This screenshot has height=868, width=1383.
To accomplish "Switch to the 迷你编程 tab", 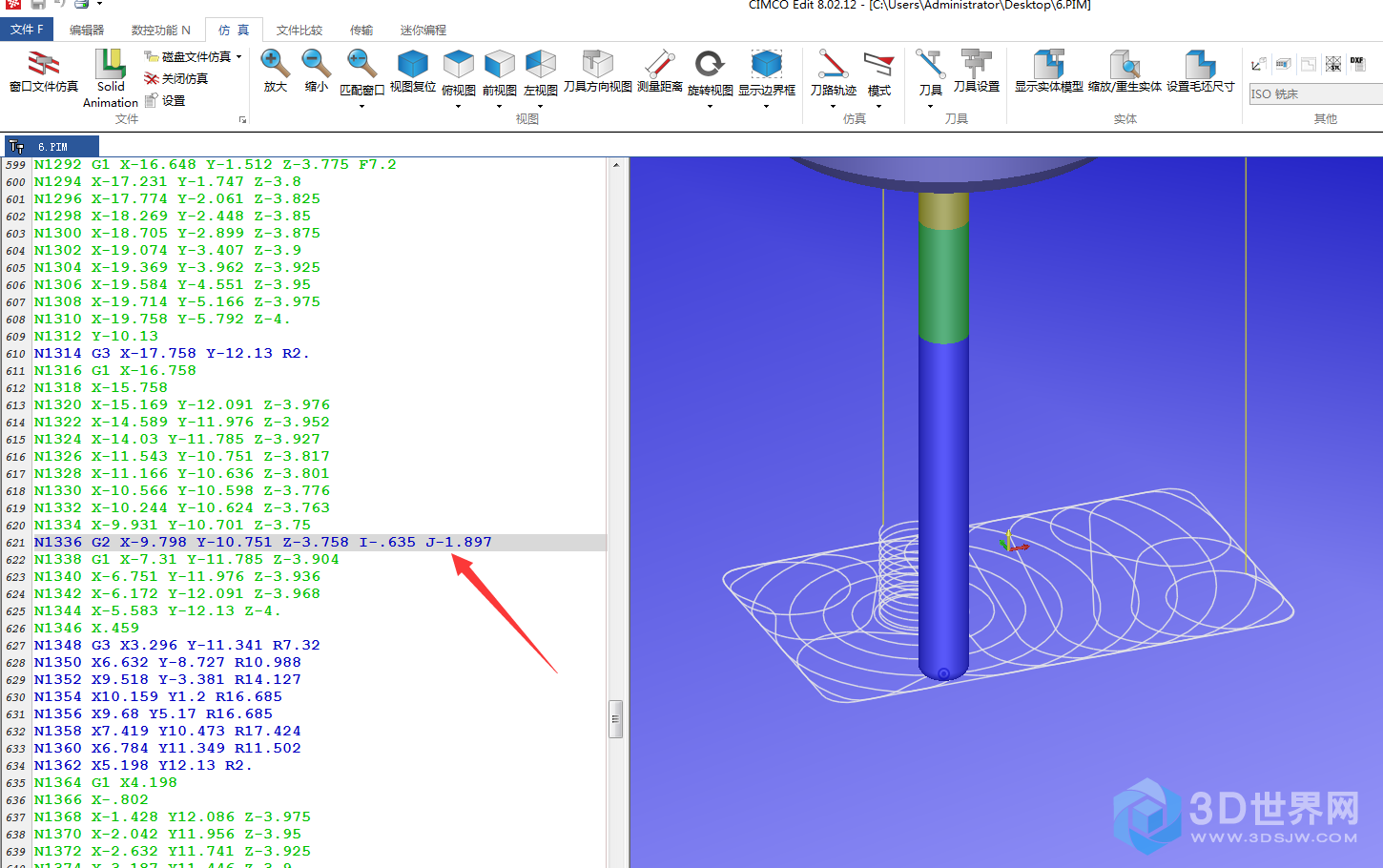I will (x=423, y=30).
